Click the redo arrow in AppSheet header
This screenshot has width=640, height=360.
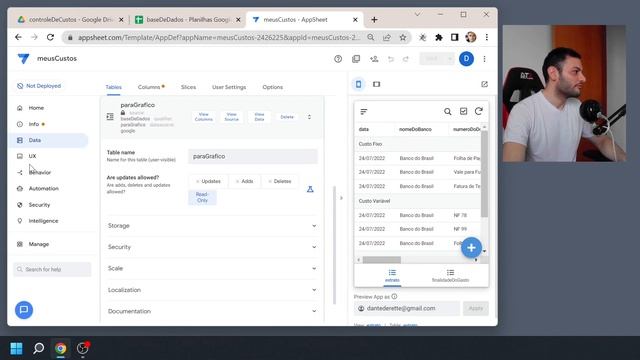coord(406,59)
